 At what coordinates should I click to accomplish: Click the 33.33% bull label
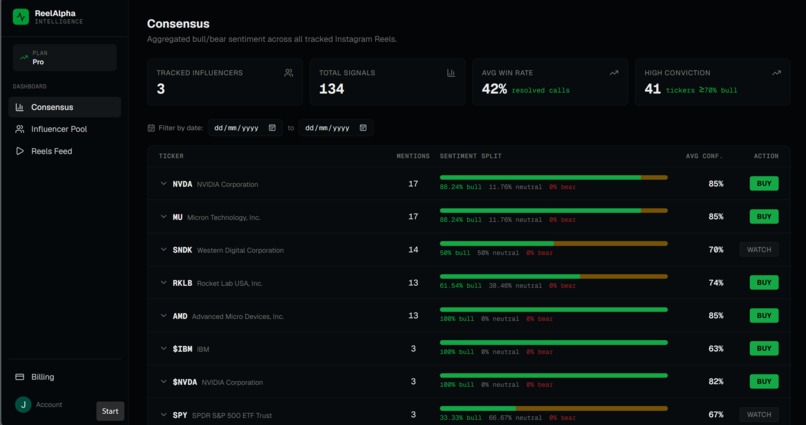pos(461,418)
